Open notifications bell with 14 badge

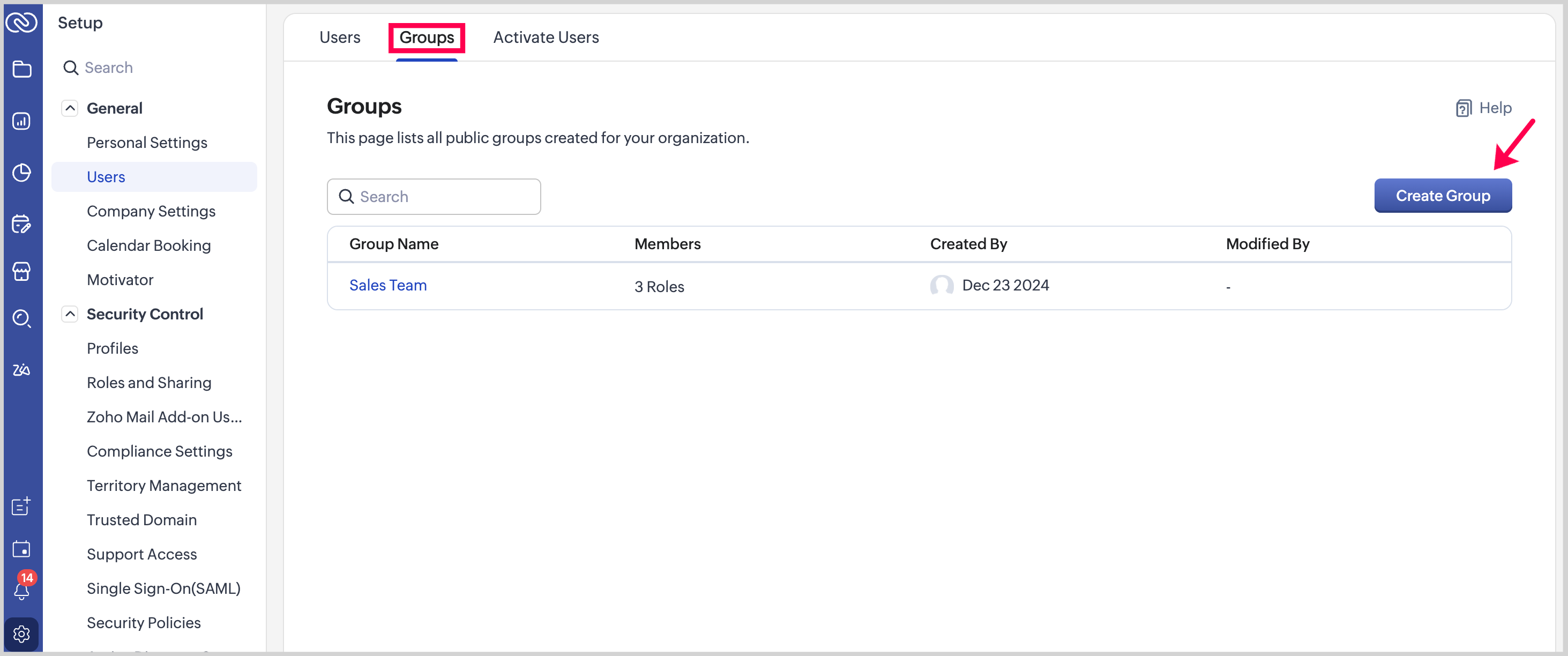click(x=22, y=589)
